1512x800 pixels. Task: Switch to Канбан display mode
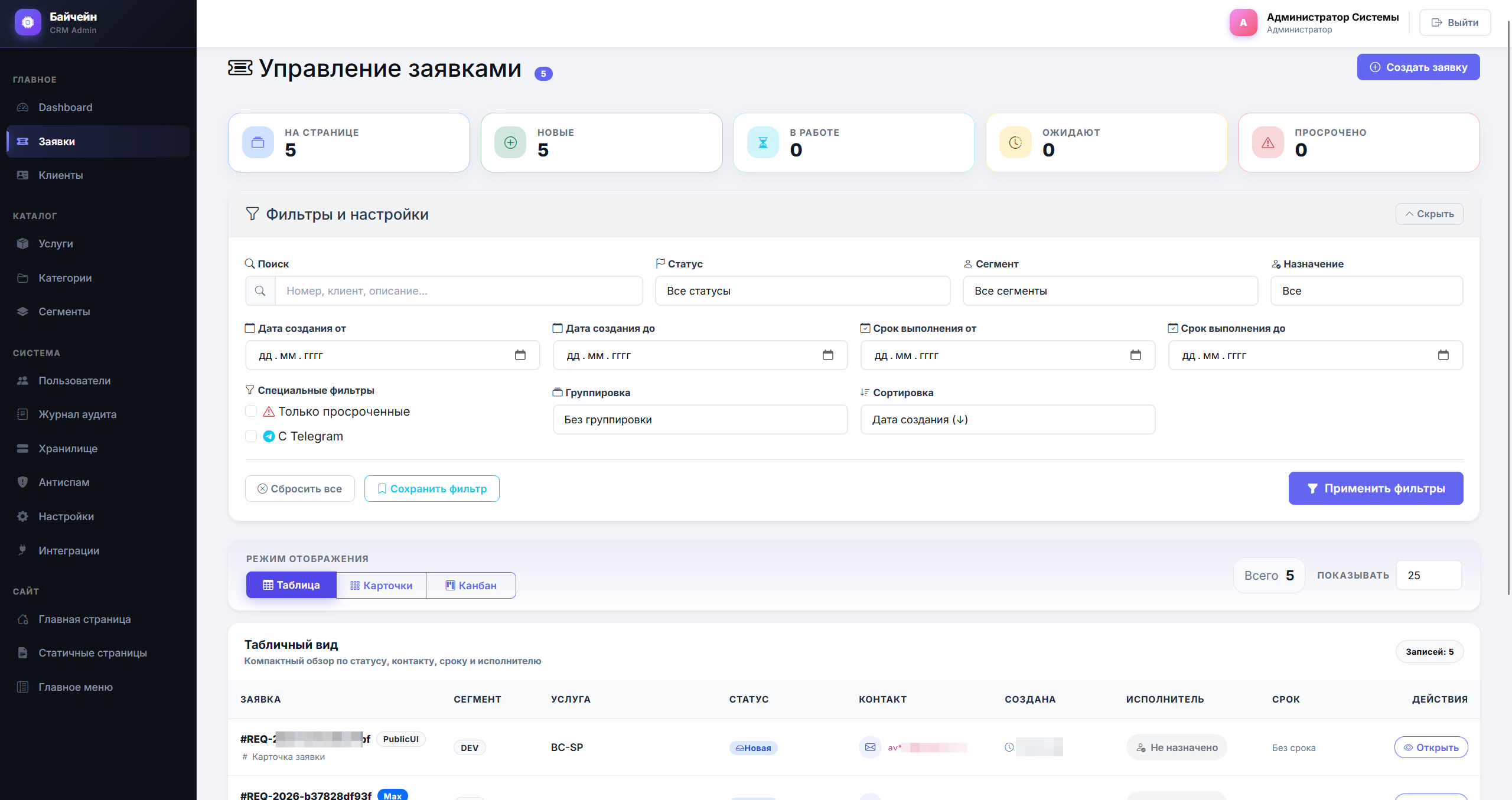(x=471, y=586)
